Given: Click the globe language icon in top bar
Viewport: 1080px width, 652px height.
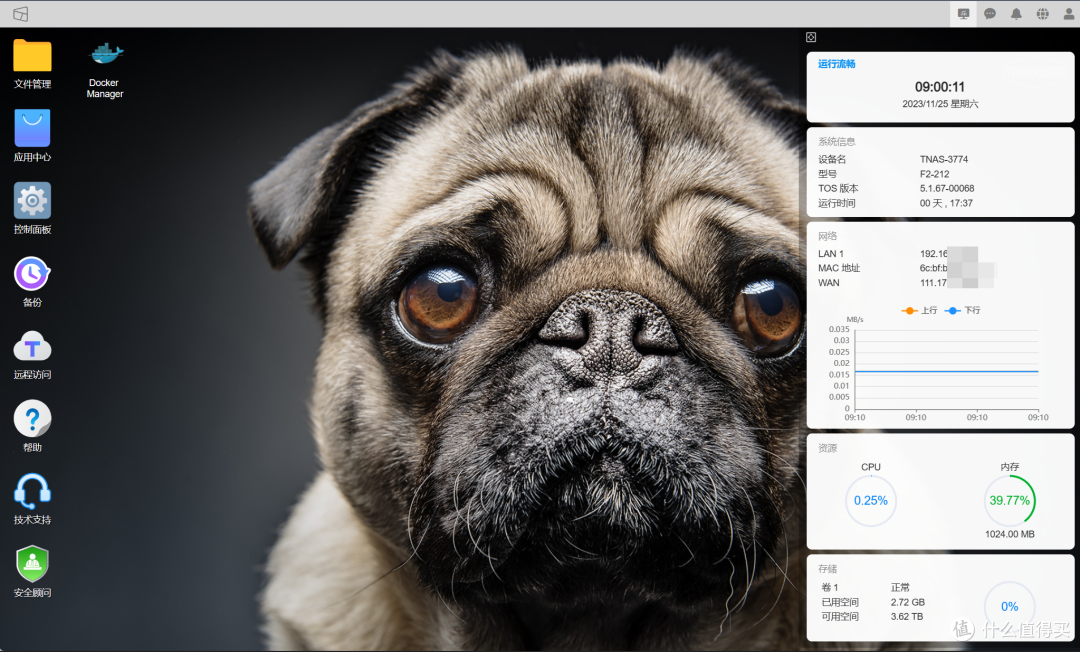Looking at the screenshot, I should pos(1042,14).
